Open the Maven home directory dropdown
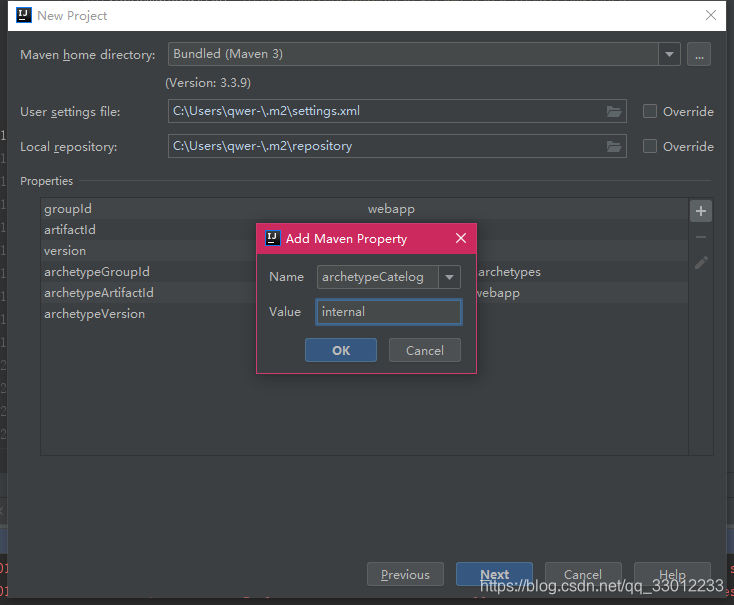The height and width of the screenshot is (605, 734). (x=669, y=54)
